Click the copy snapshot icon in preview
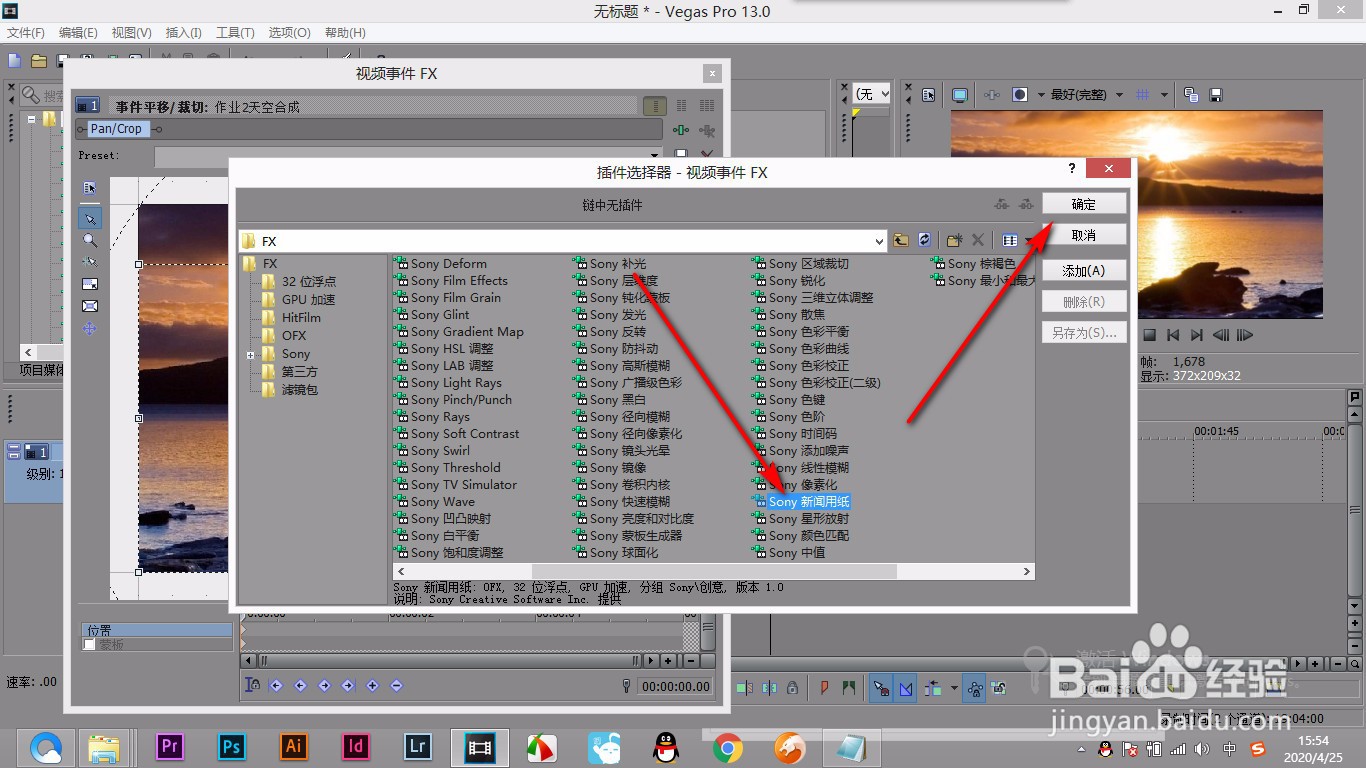Viewport: 1366px width, 768px height. (x=1191, y=95)
